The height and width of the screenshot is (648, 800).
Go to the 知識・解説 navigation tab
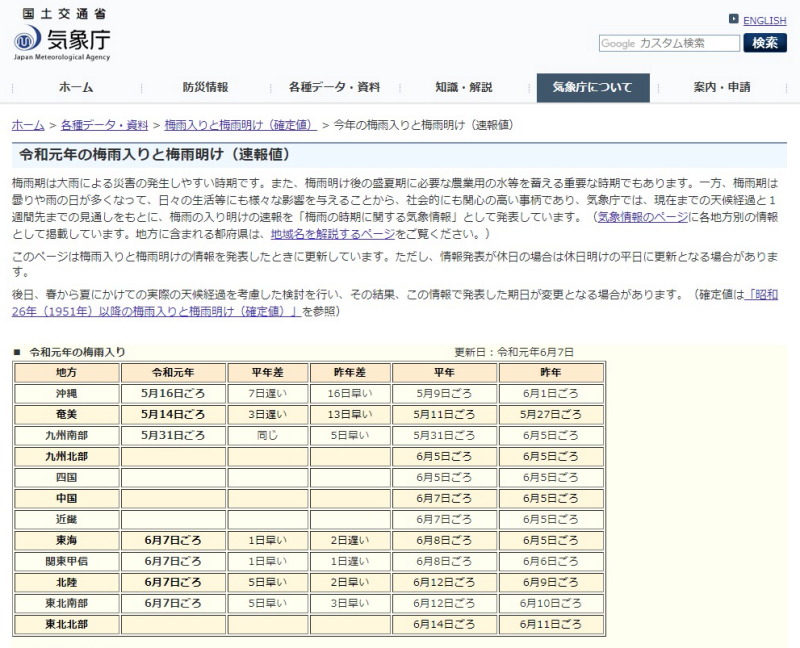click(x=464, y=87)
